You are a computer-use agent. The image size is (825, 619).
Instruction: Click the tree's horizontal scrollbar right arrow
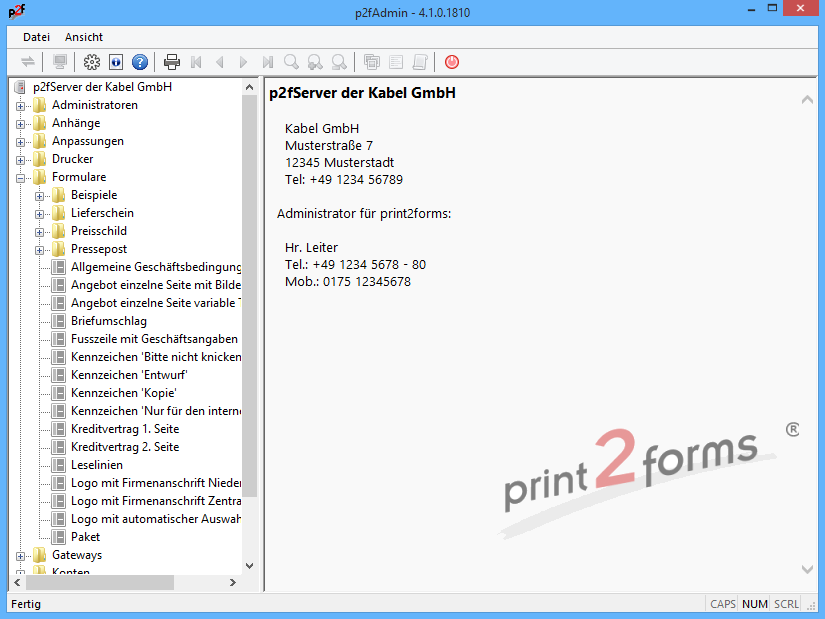pyautogui.click(x=232, y=582)
